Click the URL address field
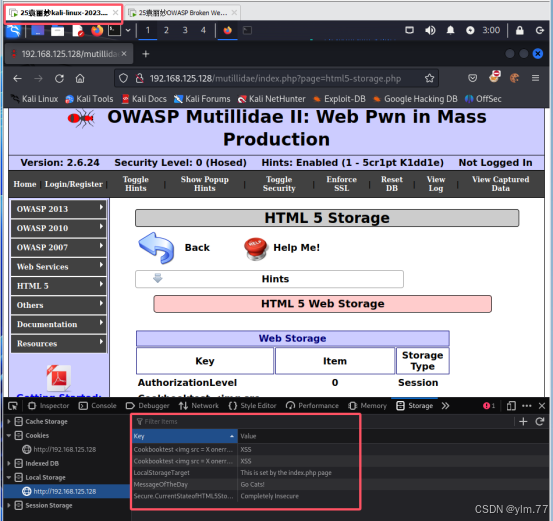The height and width of the screenshot is (521, 553). pos(275,78)
